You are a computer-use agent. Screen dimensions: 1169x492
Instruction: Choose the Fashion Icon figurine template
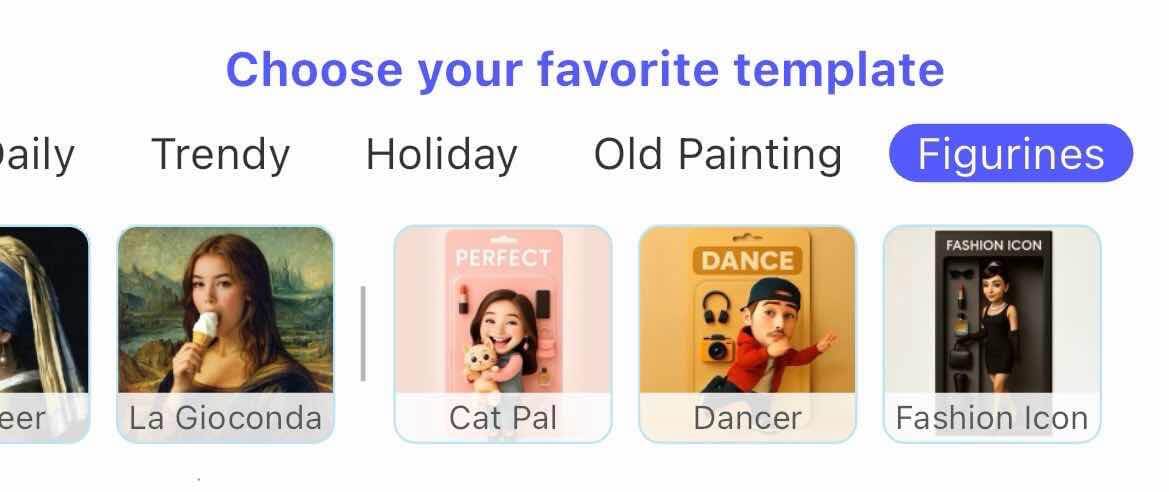(992, 334)
